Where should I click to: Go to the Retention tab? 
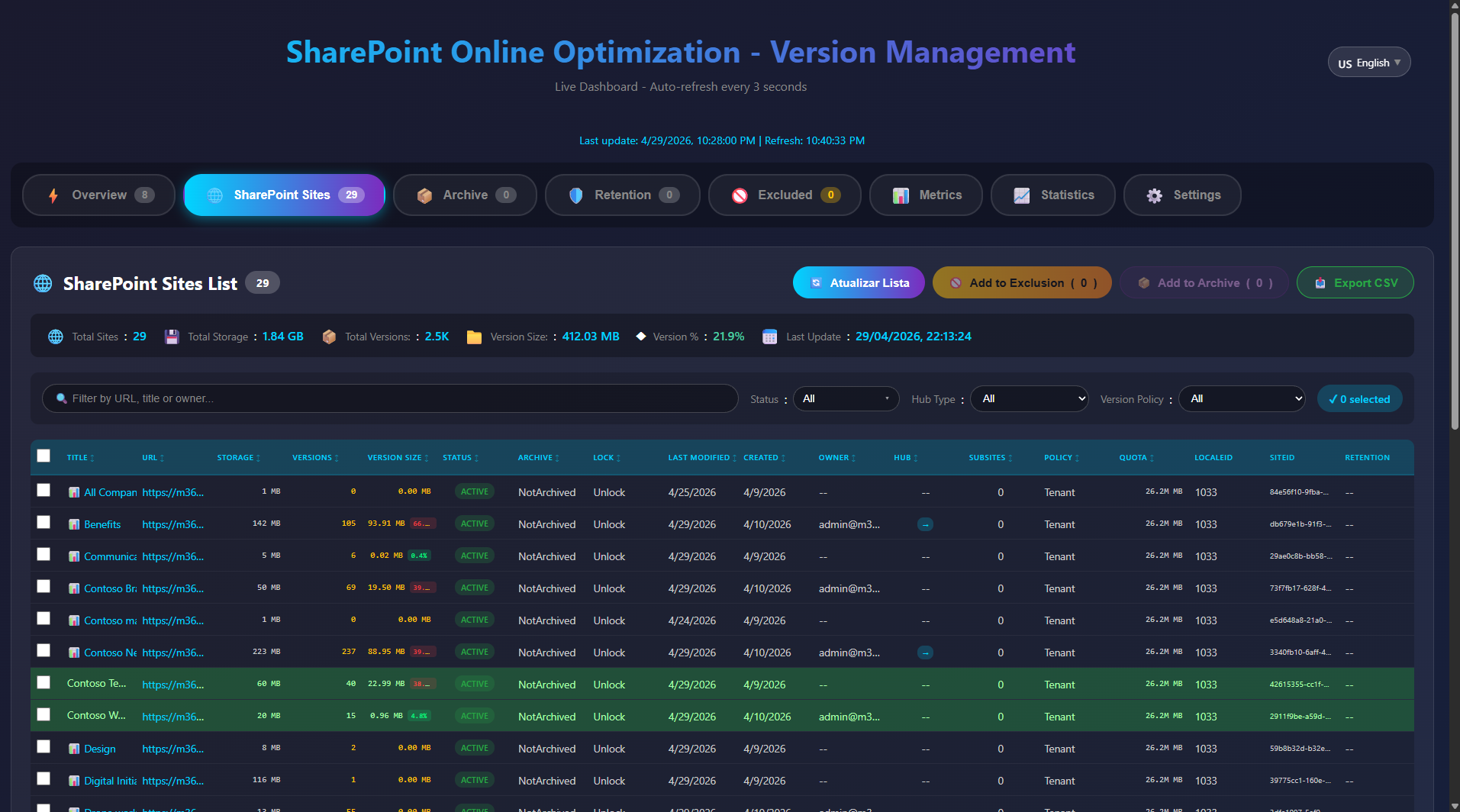[x=622, y=195]
